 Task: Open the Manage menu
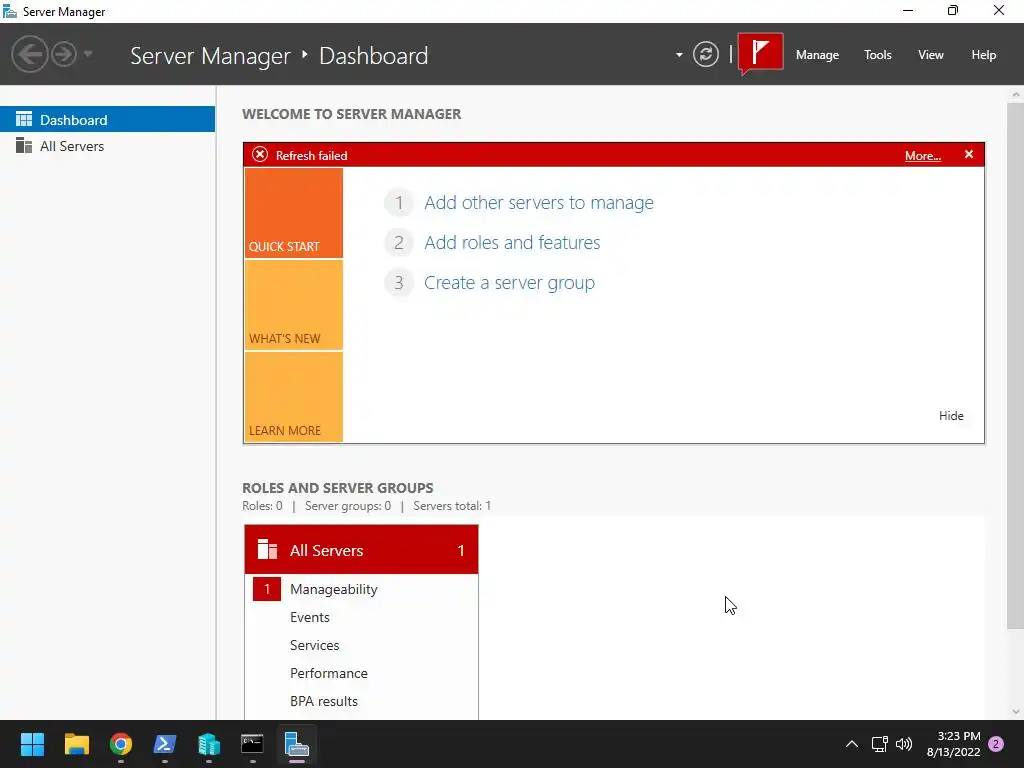click(817, 55)
